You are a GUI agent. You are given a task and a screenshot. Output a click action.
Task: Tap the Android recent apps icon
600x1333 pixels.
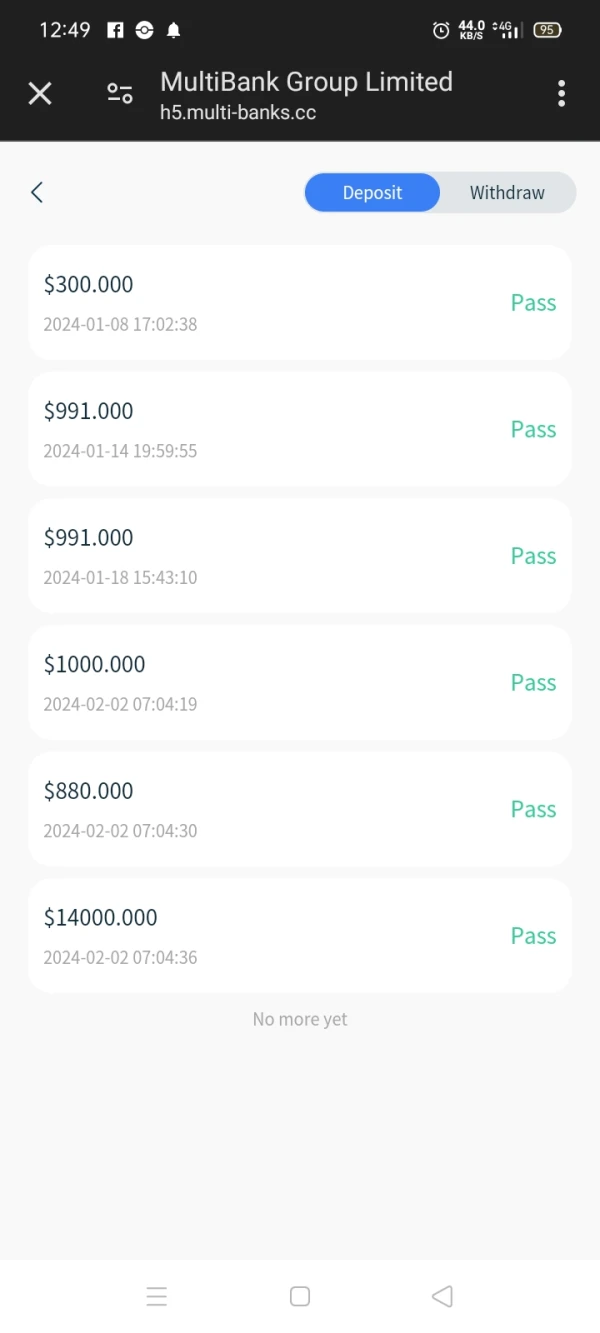[x=157, y=1297]
